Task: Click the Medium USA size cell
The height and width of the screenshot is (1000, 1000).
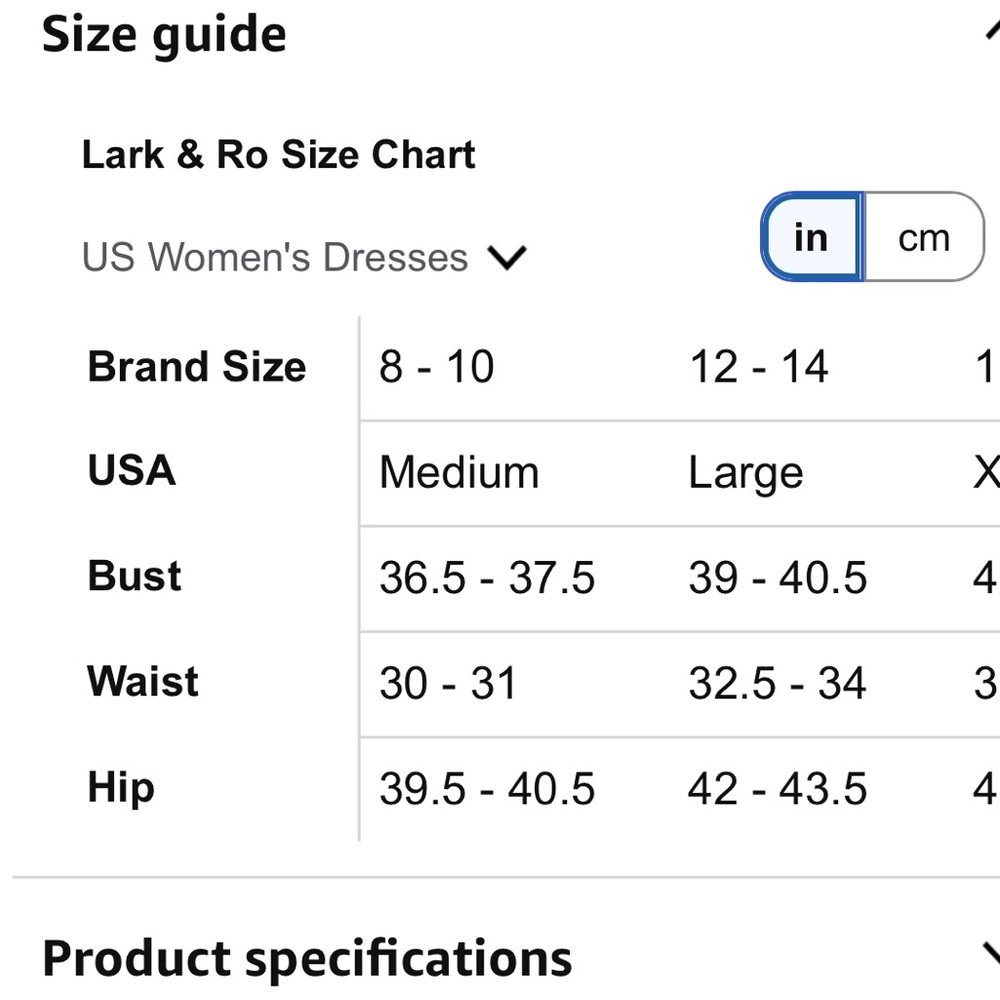Action: point(459,473)
